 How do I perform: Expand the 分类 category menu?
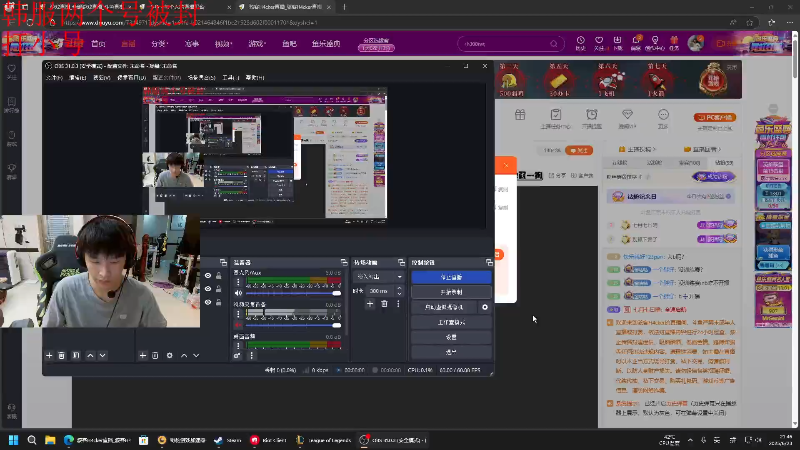pos(159,44)
